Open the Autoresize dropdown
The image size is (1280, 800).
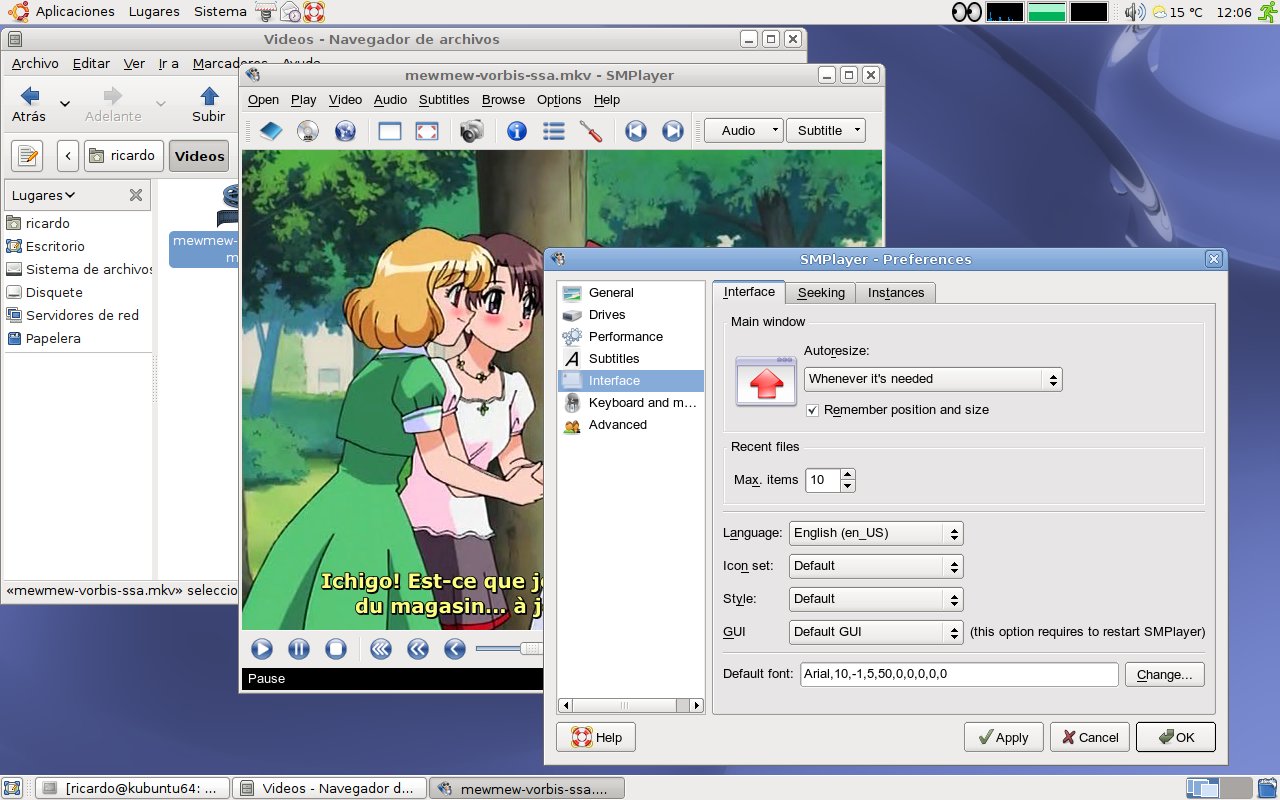933,379
